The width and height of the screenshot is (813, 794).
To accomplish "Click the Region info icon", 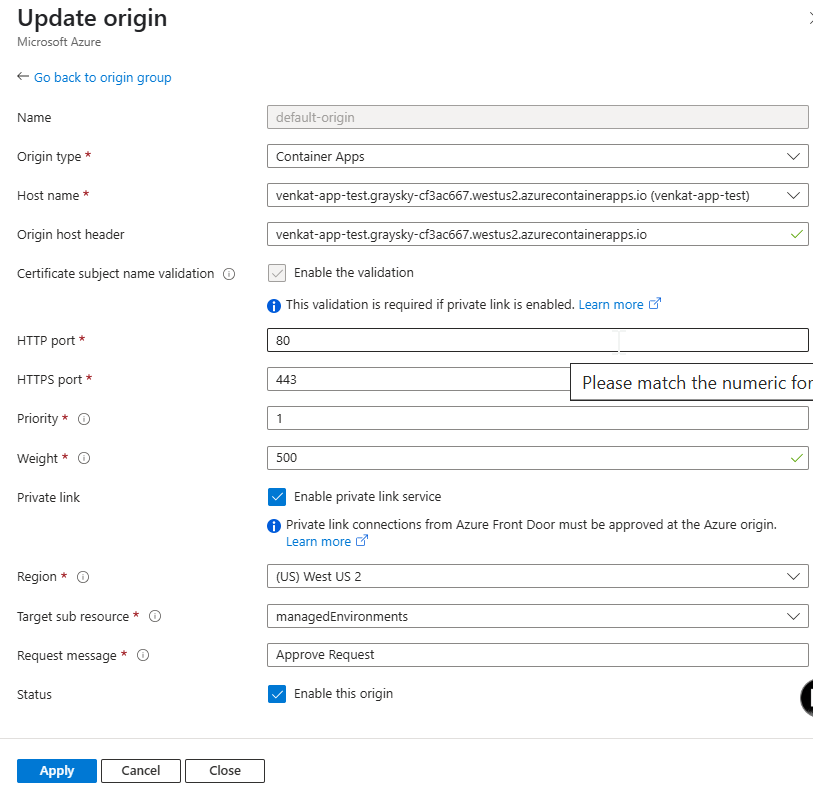I will click(x=83, y=577).
